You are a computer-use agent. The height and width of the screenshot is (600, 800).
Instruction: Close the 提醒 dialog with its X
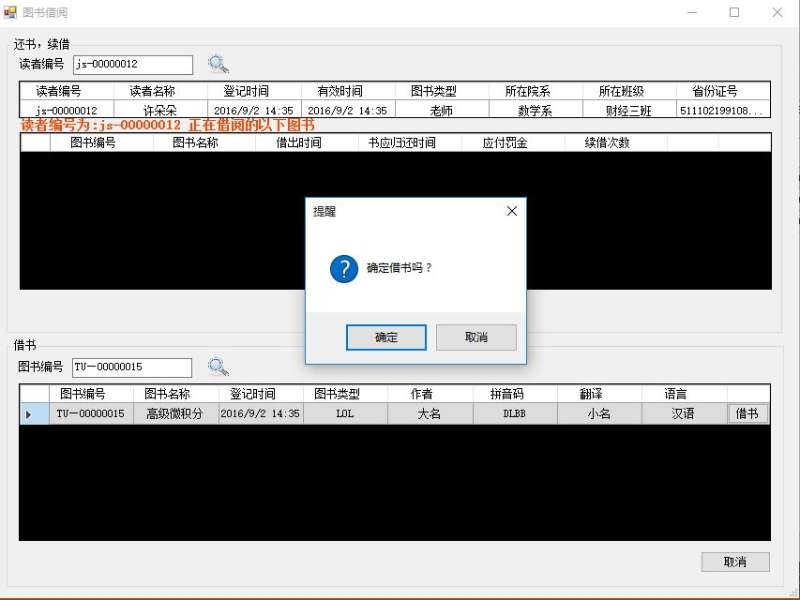[x=512, y=211]
